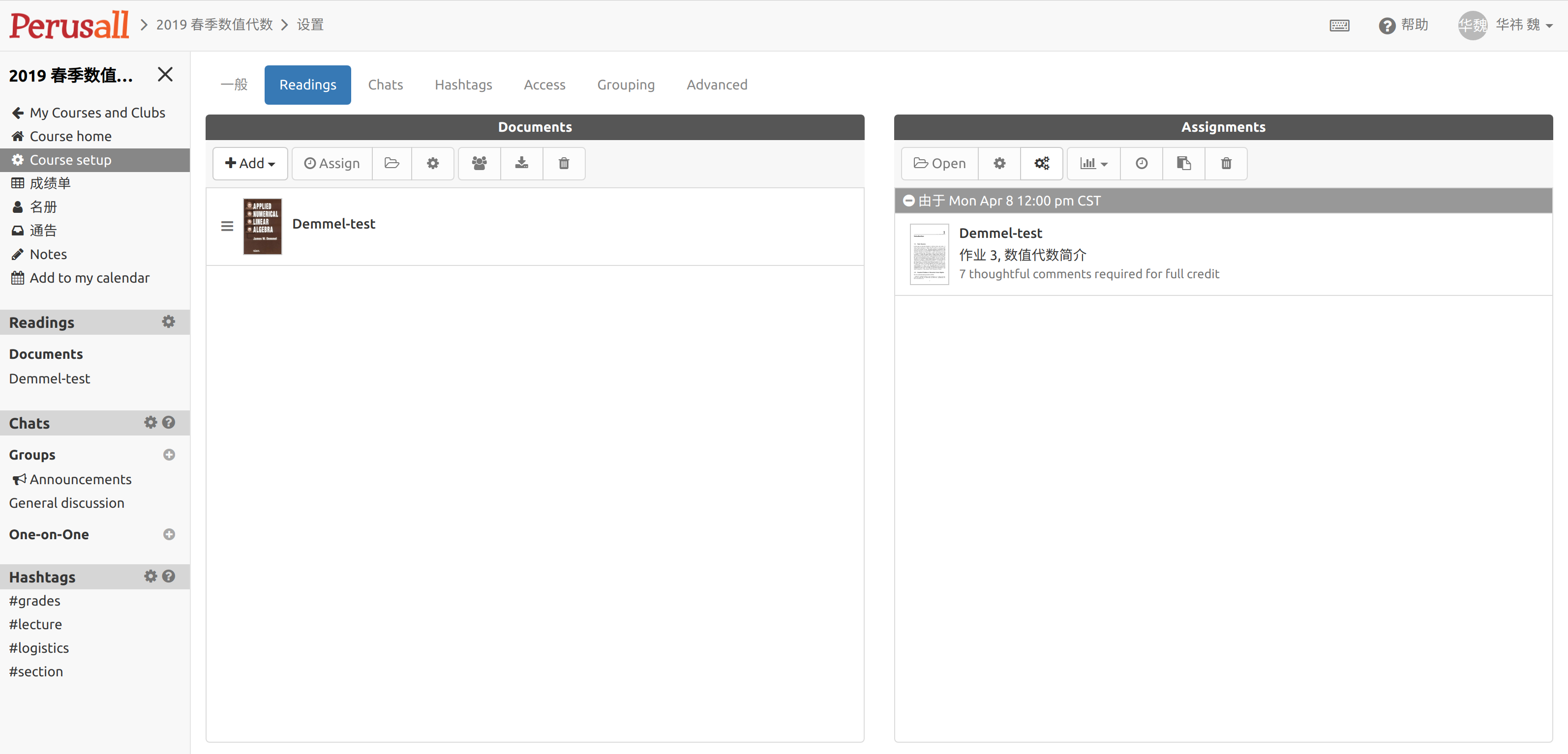Click the Demmel-test assignment page thumbnail

click(930, 254)
